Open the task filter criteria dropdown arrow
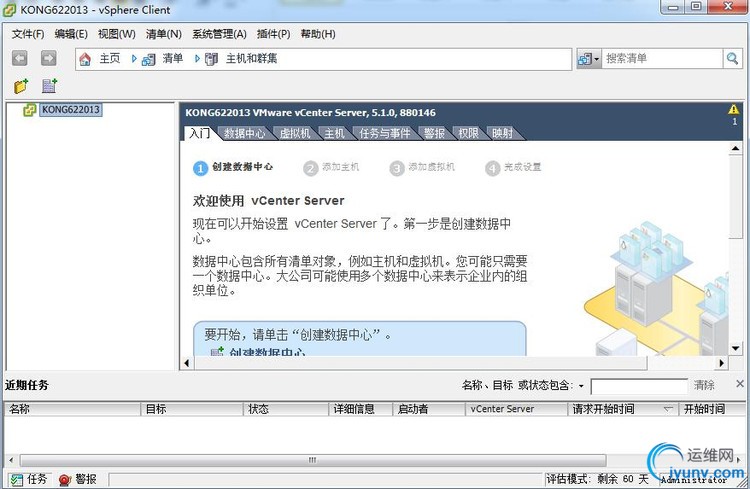The width and height of the screenshot is (750, 489). [581, 386]
